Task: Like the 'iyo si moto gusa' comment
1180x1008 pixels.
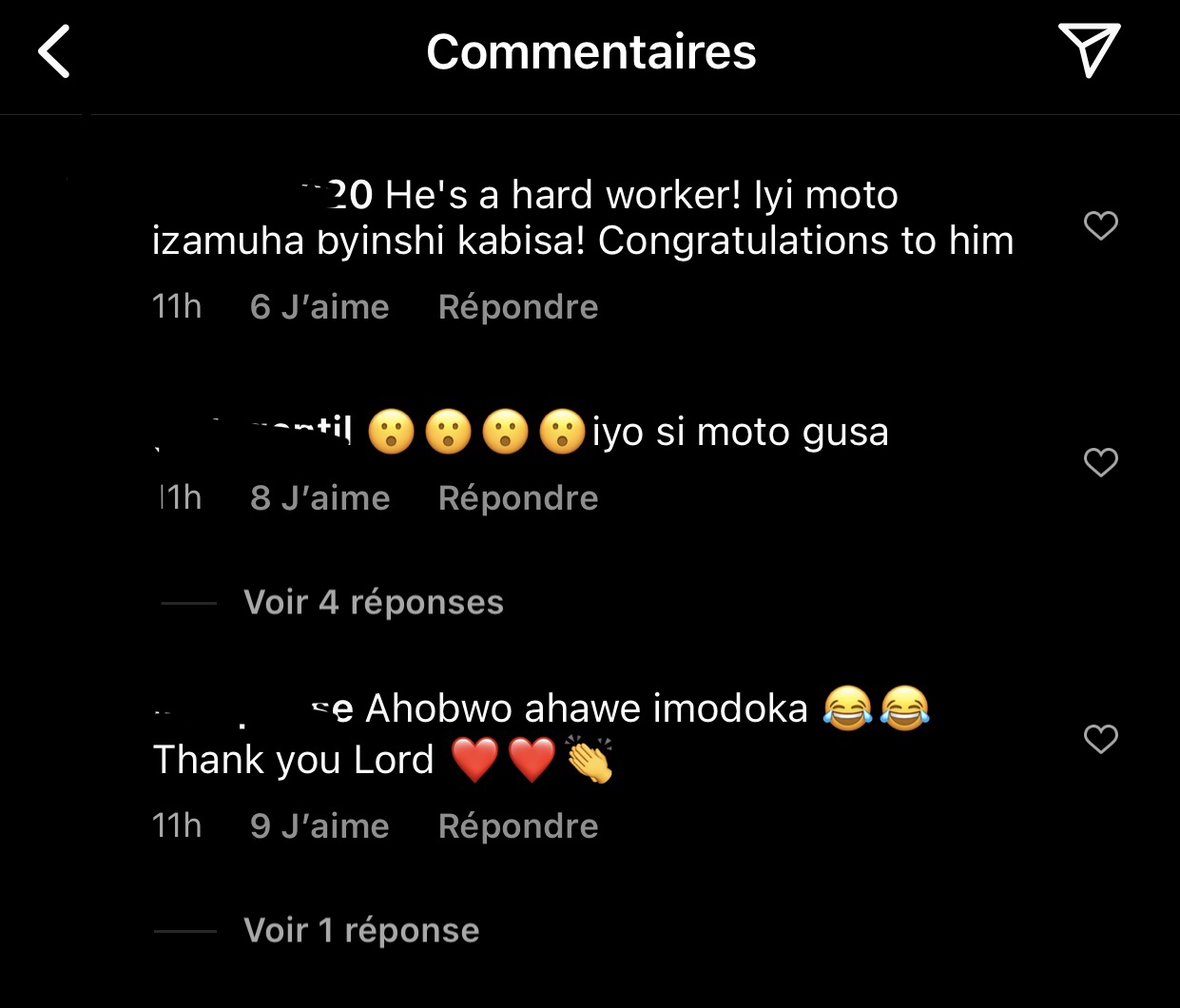Action: tap(1101, 462)
